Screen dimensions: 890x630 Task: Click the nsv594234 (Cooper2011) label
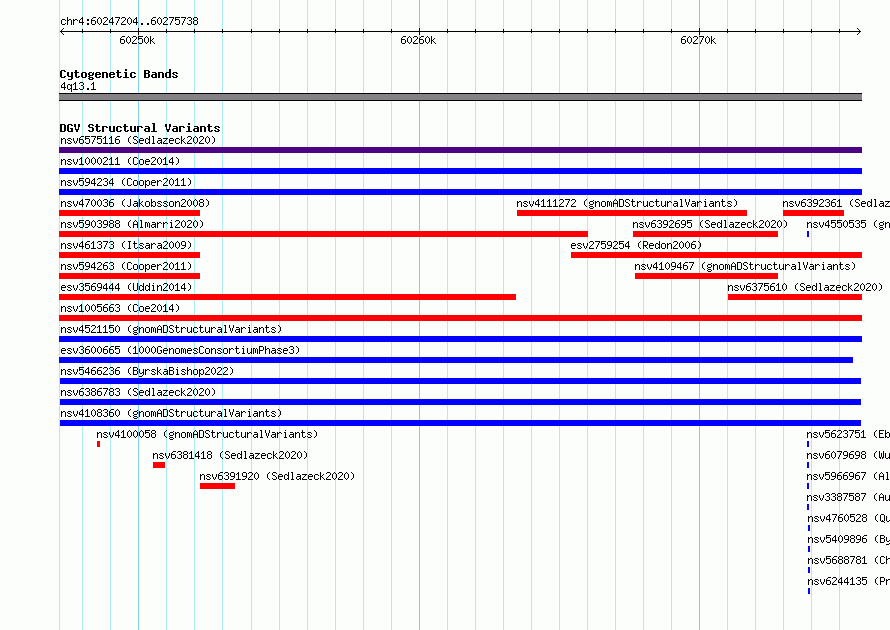[126, 182]
